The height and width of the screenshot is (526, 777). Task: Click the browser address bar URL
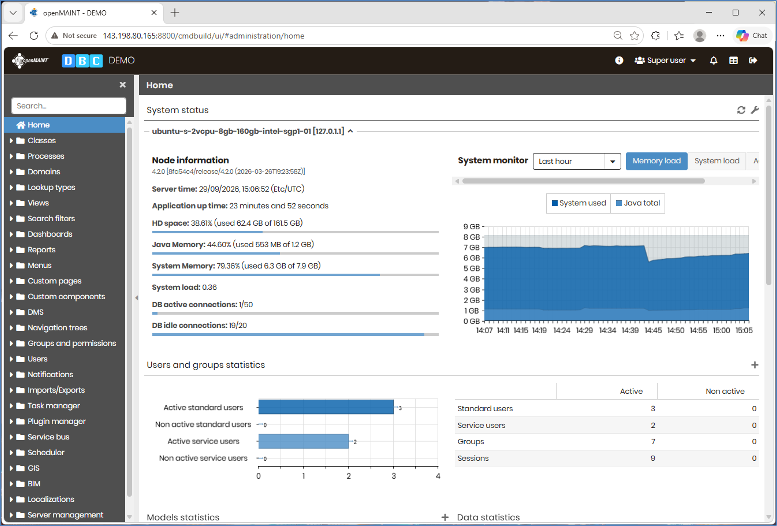pyautogui.click(x=203, y=36)
